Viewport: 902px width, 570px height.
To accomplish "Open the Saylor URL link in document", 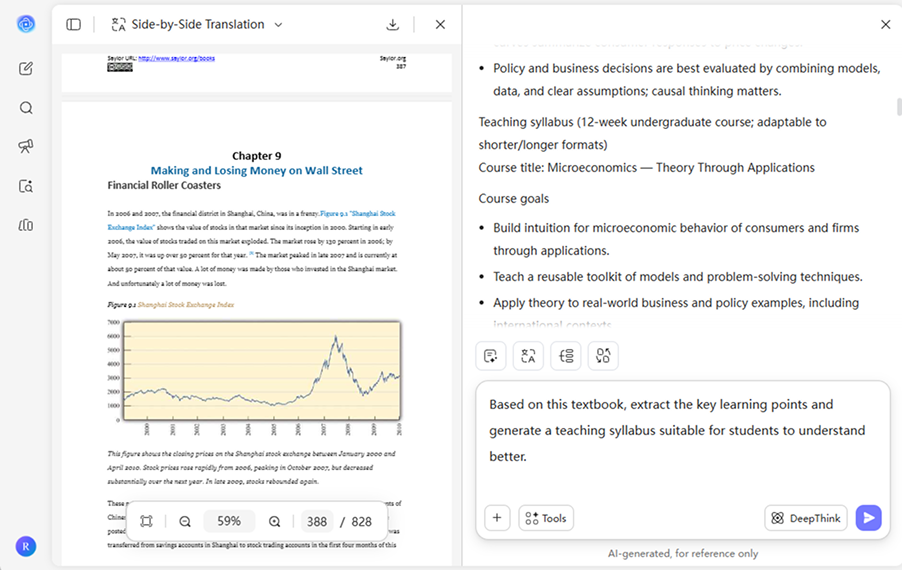I will point(176,58).
